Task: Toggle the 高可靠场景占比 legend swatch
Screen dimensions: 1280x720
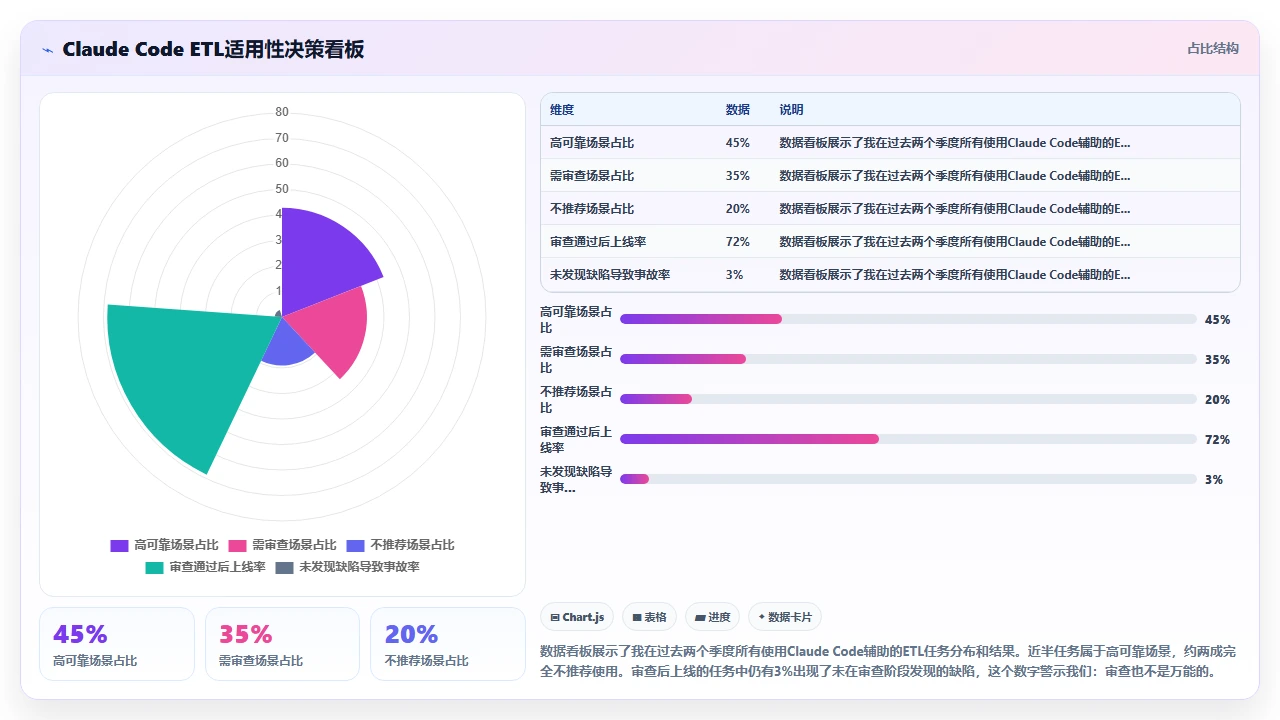Action: pos(119,545)
